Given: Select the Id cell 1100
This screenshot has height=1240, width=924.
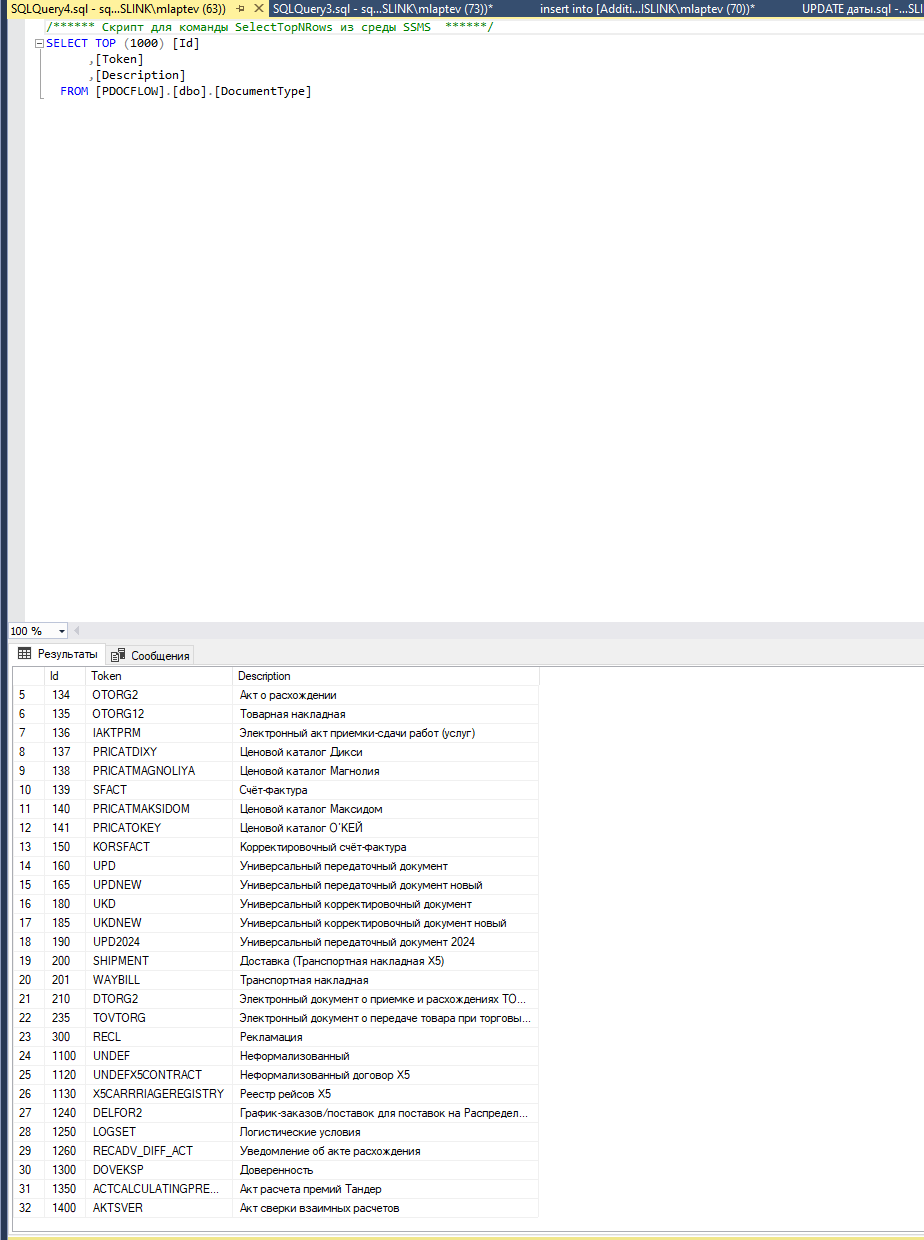Looking at the screenshot, I should tap(65, 1056).
